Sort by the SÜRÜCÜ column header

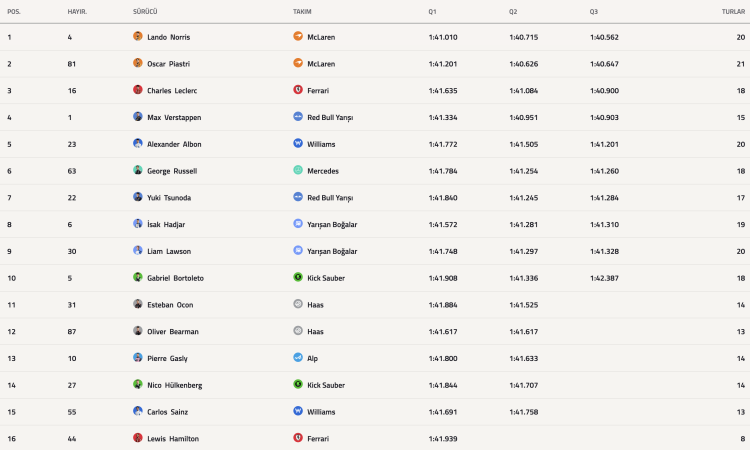(x=145, y=11)
